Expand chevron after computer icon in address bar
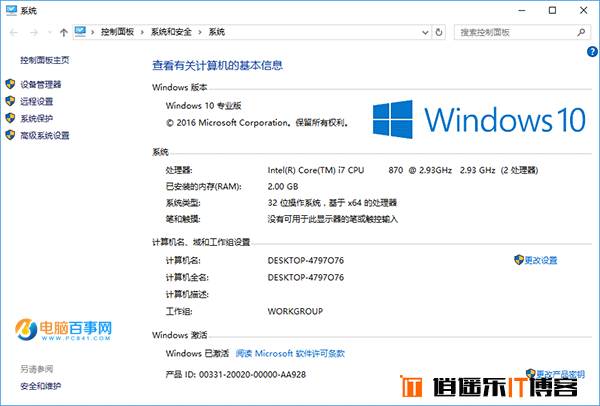 pos(93,33)
